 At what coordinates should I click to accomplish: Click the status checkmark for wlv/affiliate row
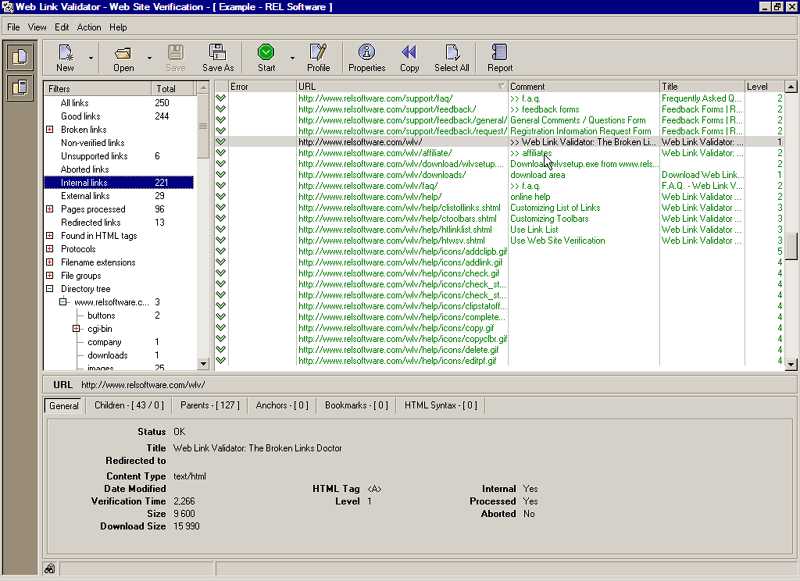click(x=221, y=153)
